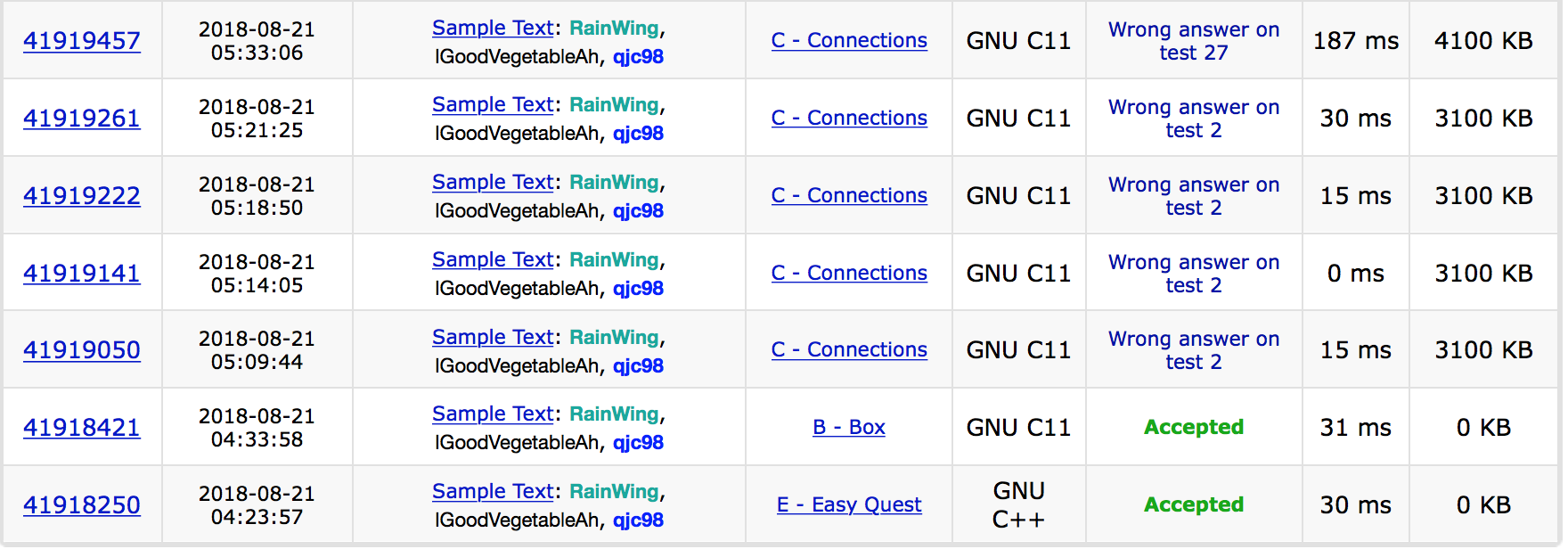This screenshot has width=1568, height=549.
Task: Click RainWing in the 41919457 submission row
Action: pyautogui.click(x=614, y=29)
